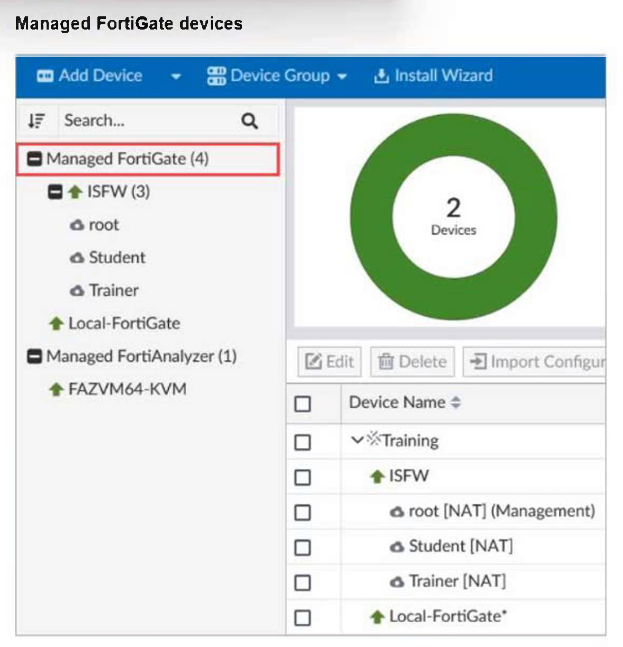Check the box for Student [NAT] row
623x647 pixels.
pyautogui.click(x=303, y=547)
